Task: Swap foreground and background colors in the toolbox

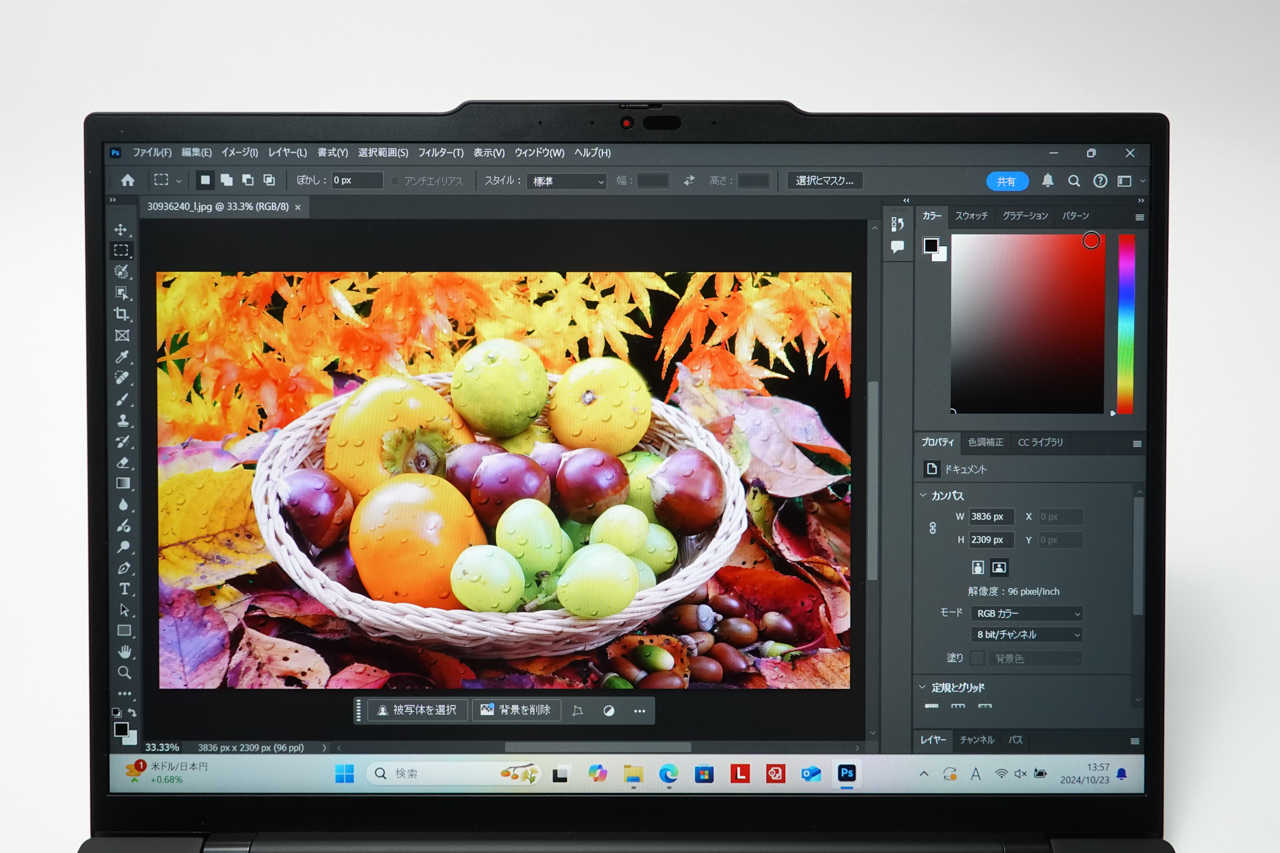Action: pyautogui.click(x=132, y=713)
